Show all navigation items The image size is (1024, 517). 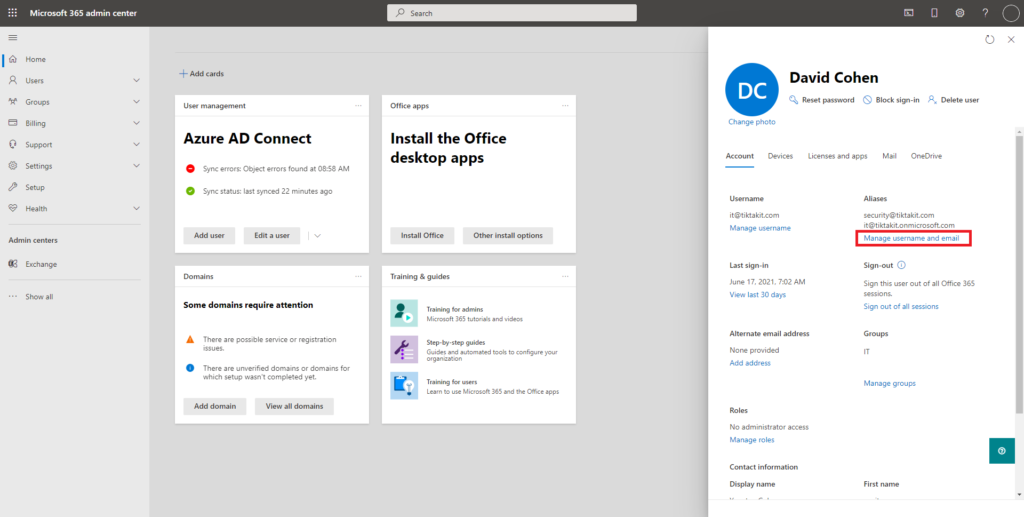click(x=39, y=296)
